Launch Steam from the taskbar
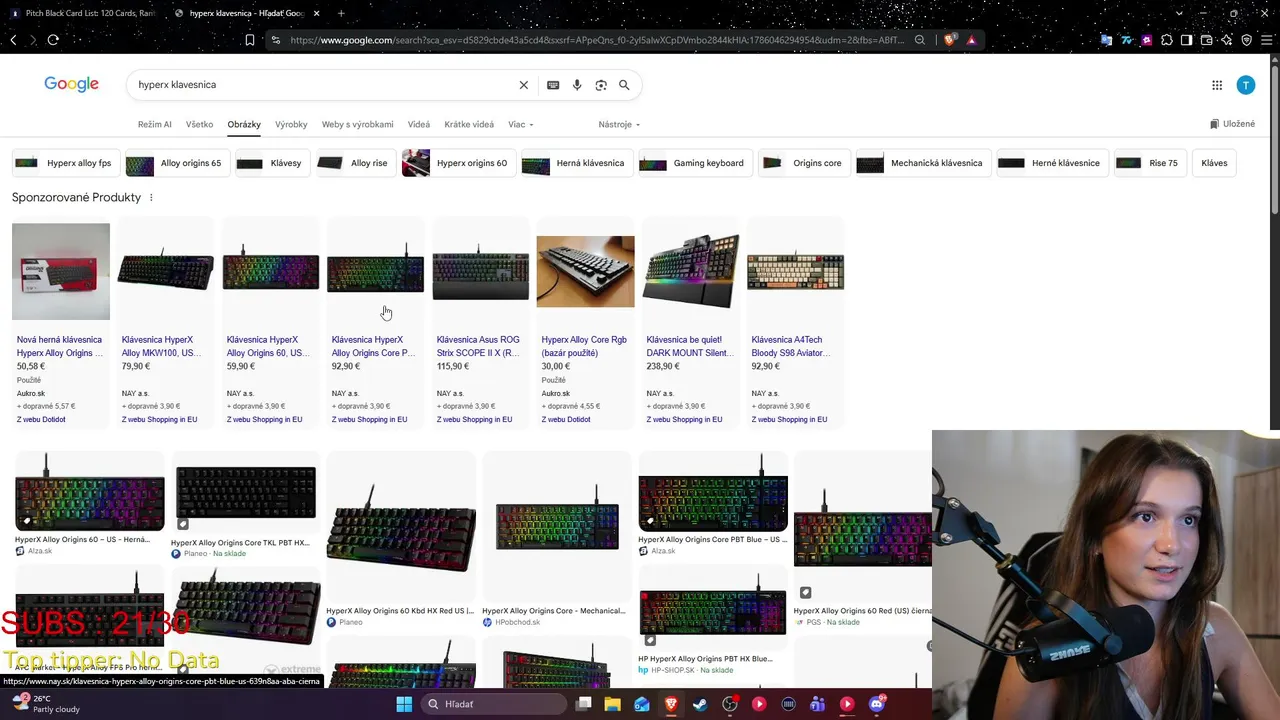 point(700,704)
